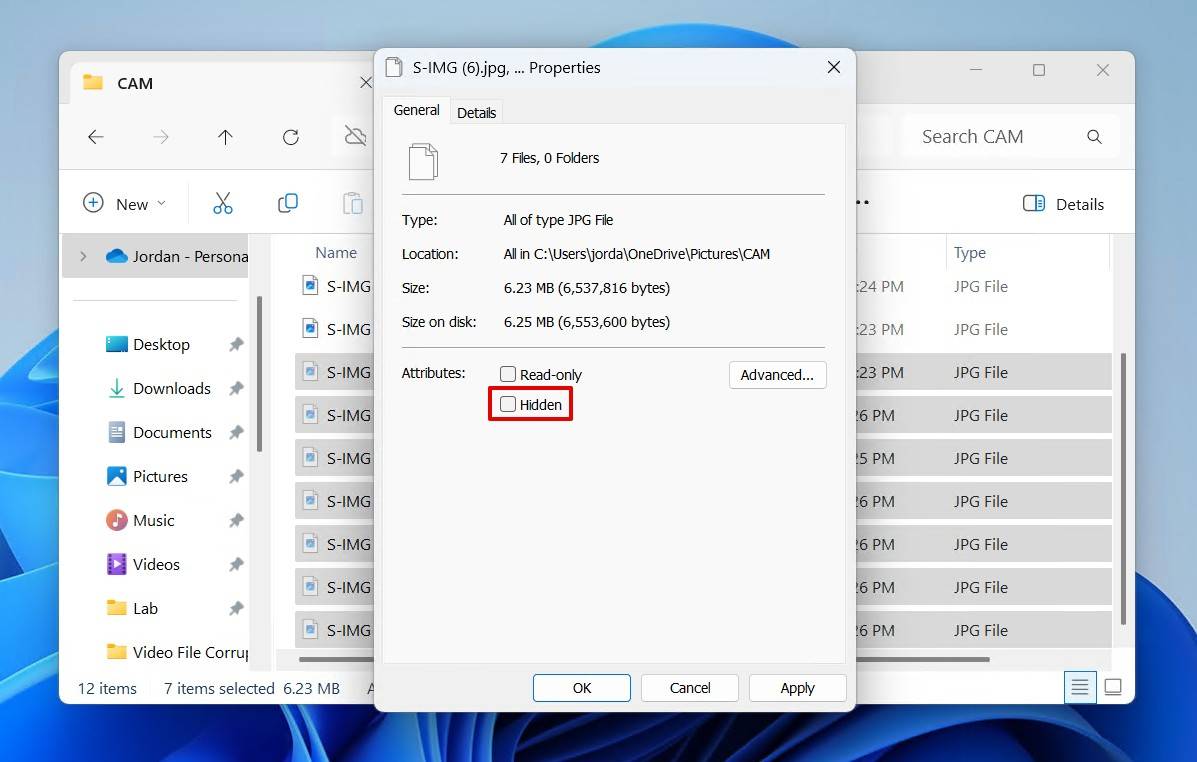This screenshot has height=762, width=1197.
Task: Click the Refresh icon
Action: coord(290,137)
